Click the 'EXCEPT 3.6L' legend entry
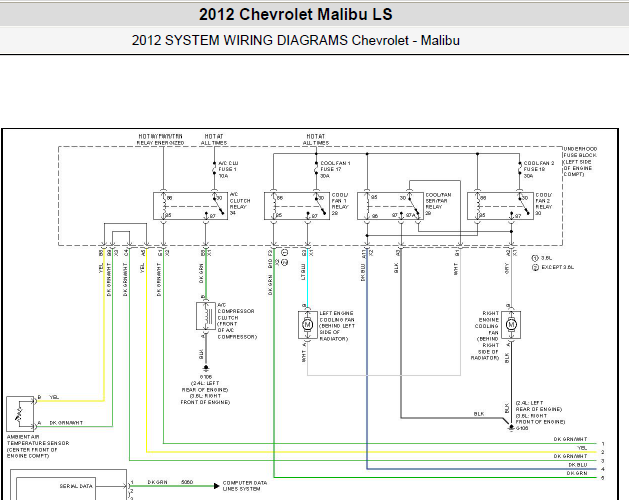 pos(553,267)
